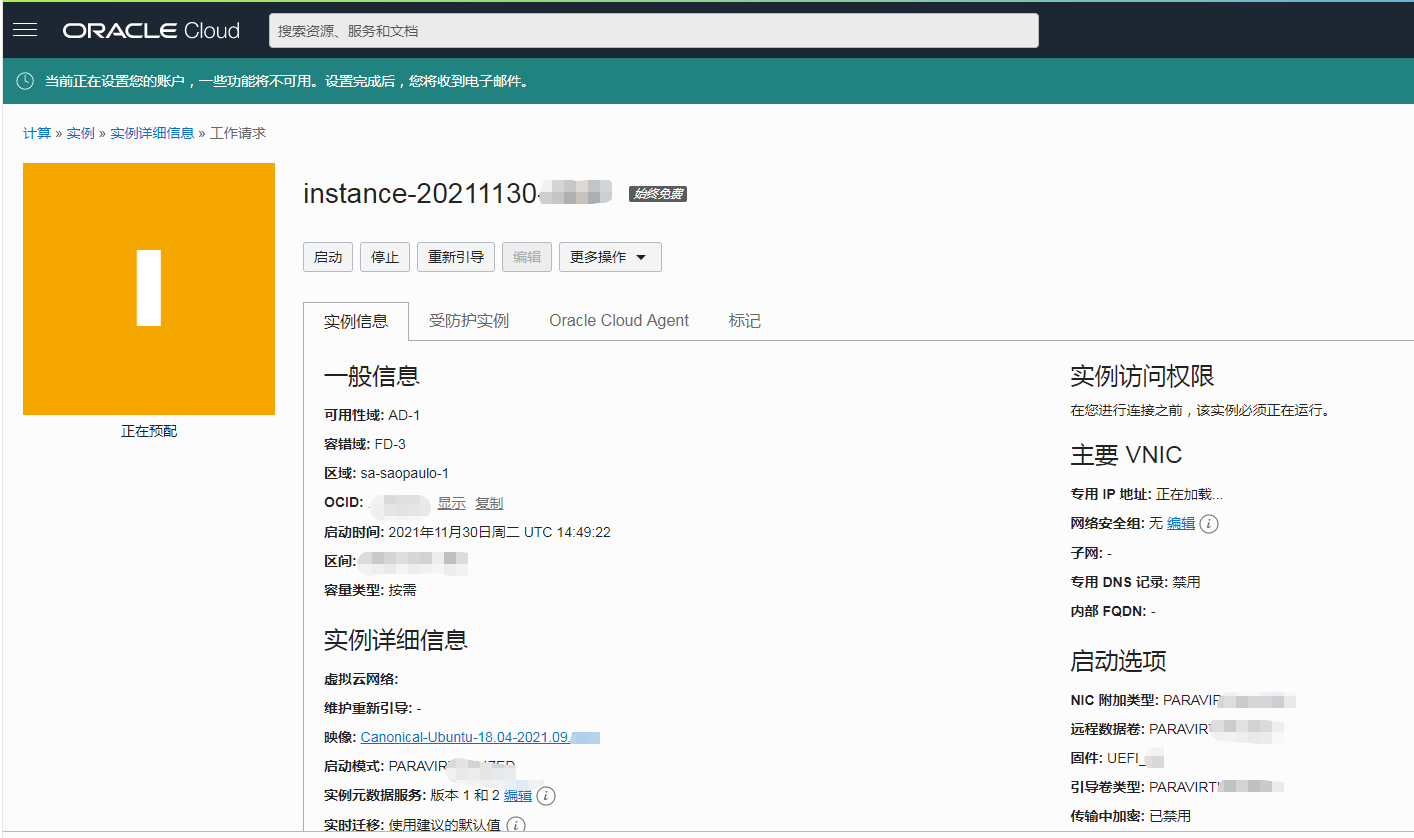Click the 子网 label
Image resolution: width=1414 pixels, height=838 pixels.
click(x=1087, y=553)
